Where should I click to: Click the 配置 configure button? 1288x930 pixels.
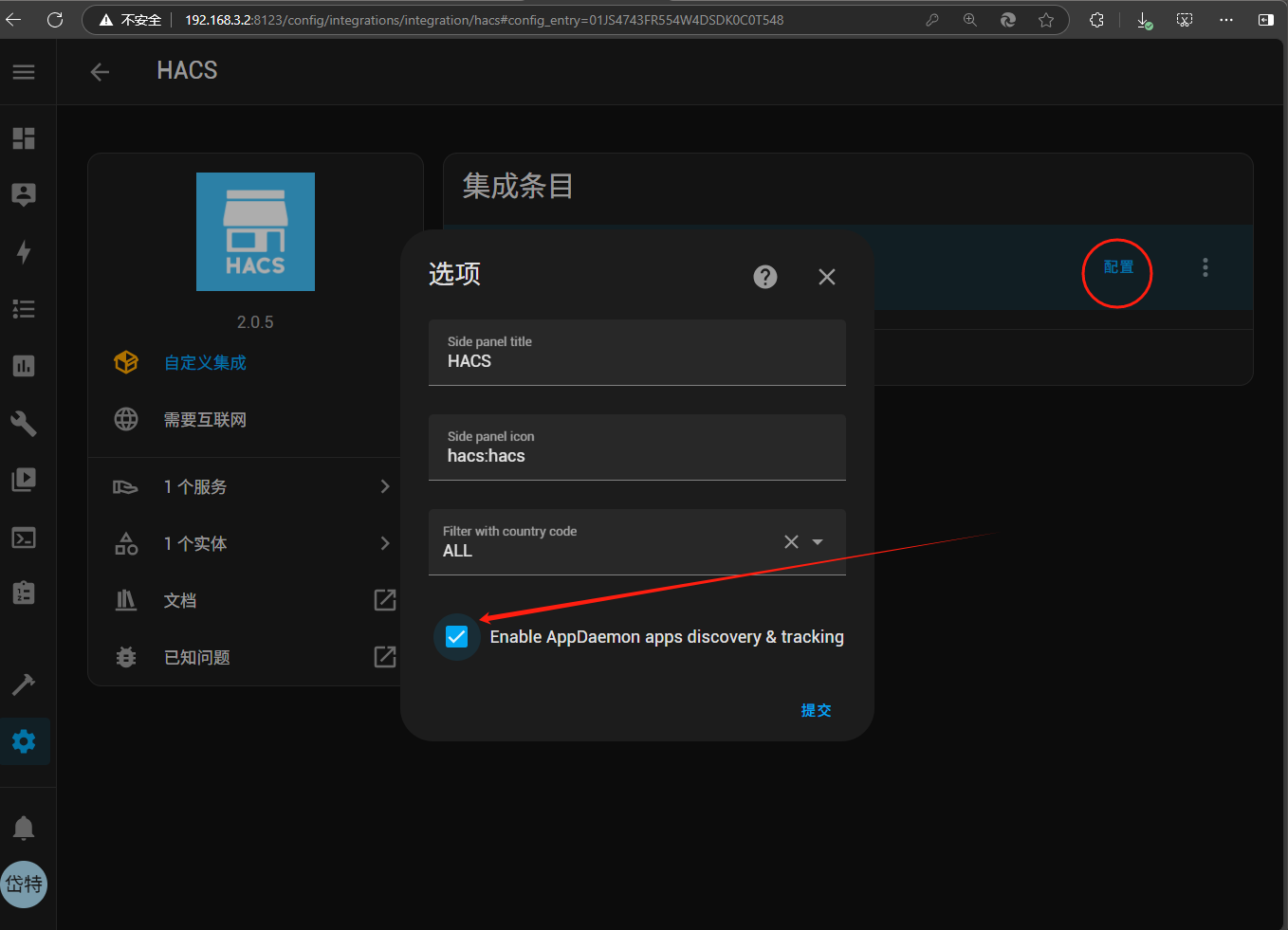pos(1118,267)
